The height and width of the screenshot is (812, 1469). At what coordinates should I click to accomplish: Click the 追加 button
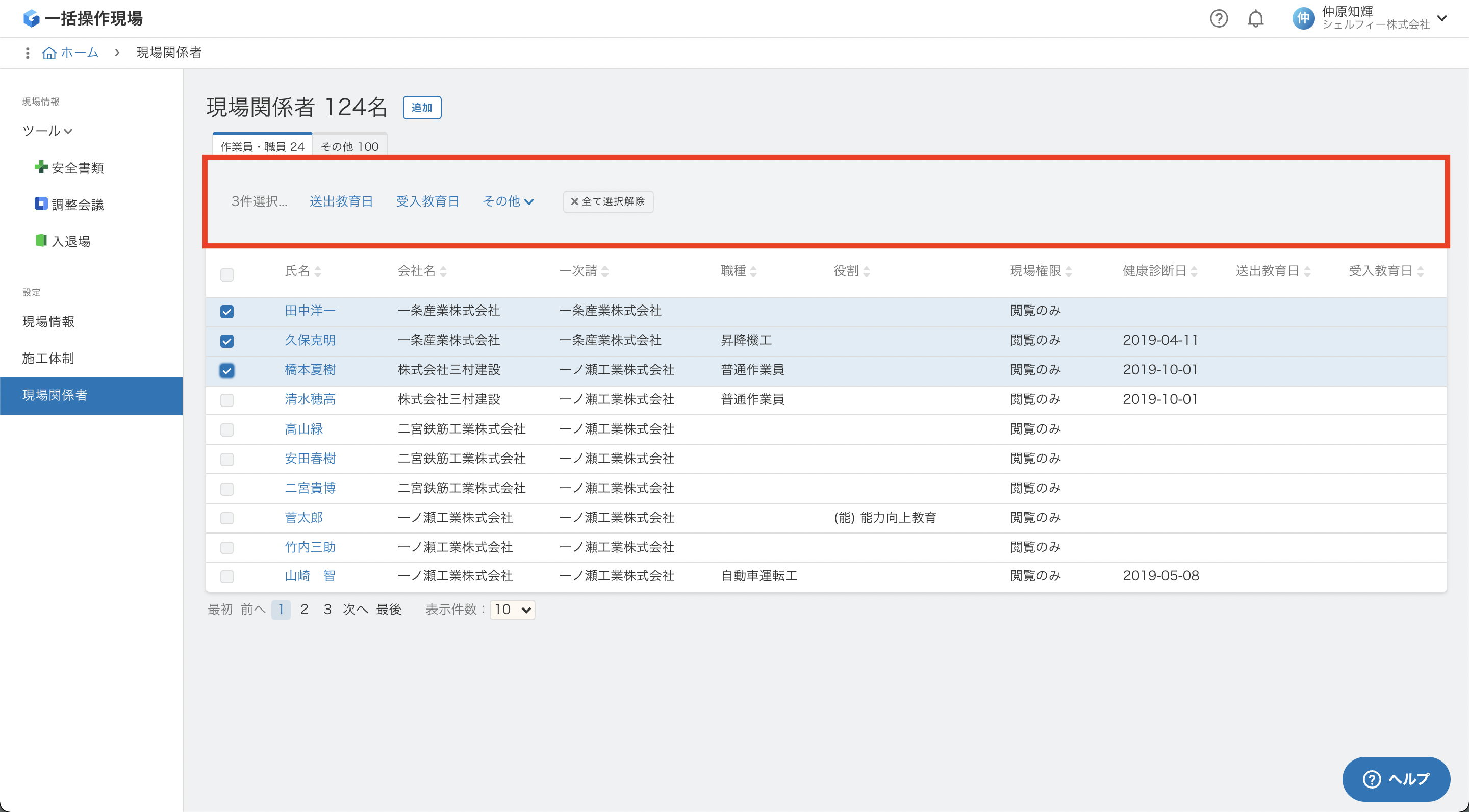pyautogui.click(x=421, y=107)
